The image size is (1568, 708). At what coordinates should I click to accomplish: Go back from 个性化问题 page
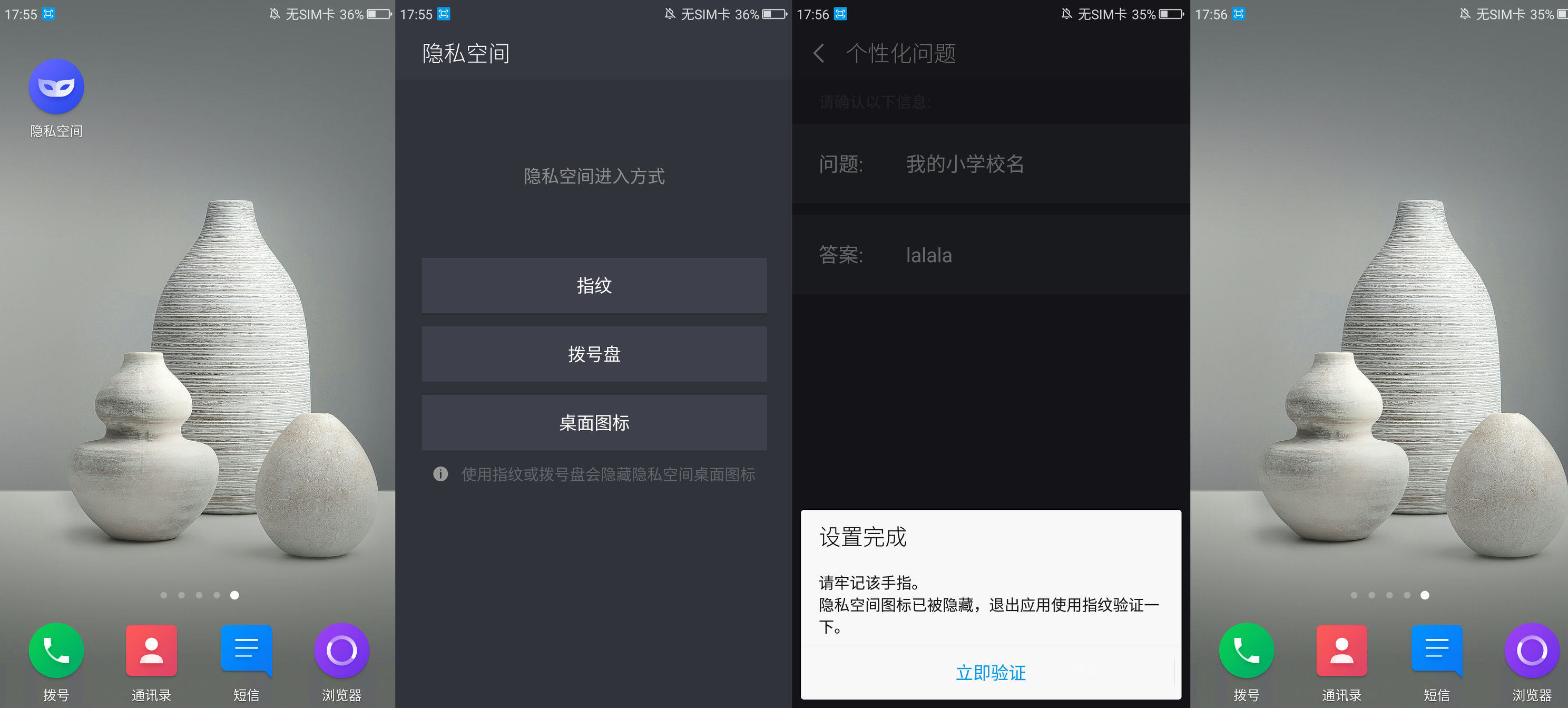point(819,54)
